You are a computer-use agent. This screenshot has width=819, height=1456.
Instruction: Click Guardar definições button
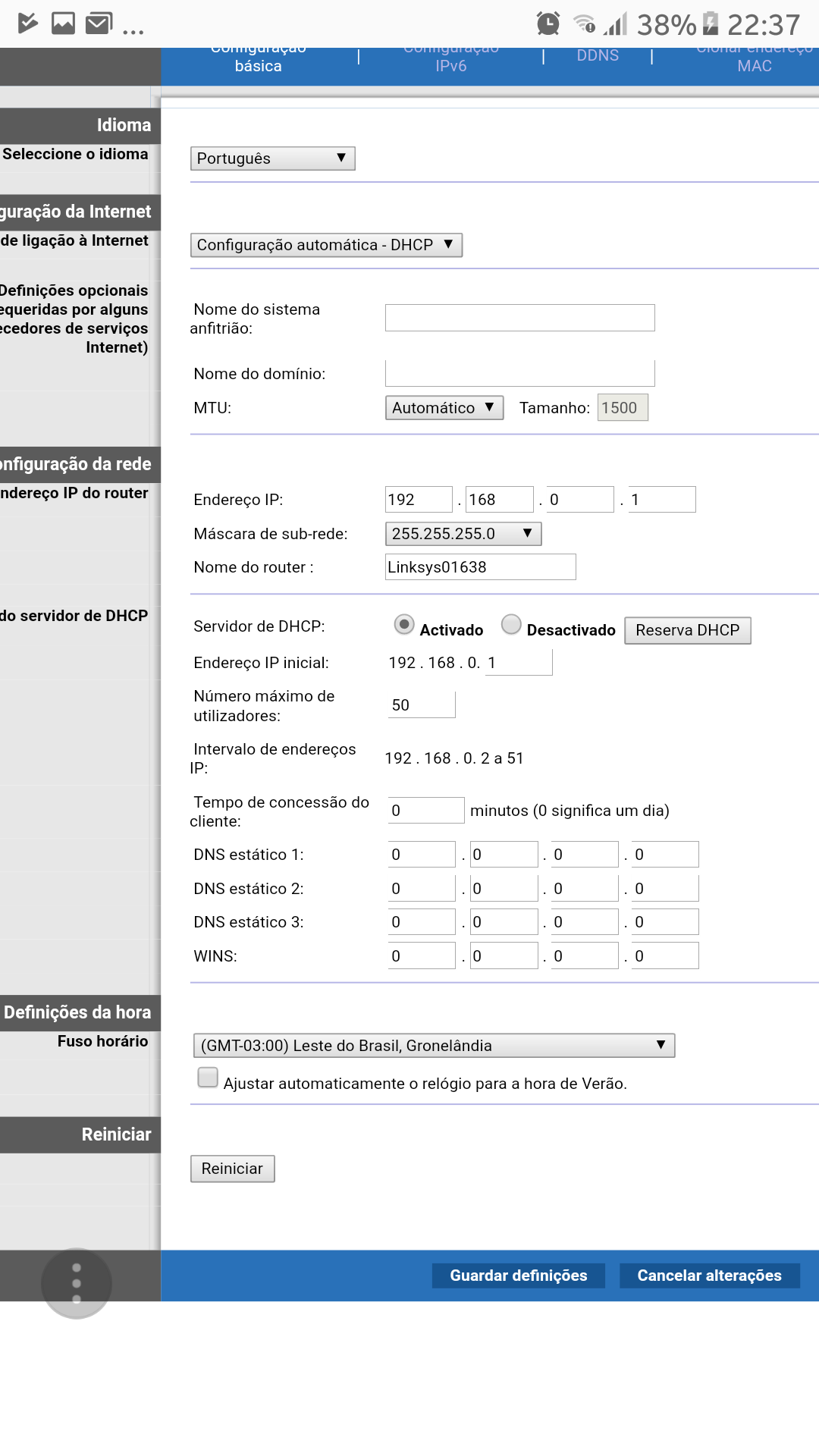519,1276
